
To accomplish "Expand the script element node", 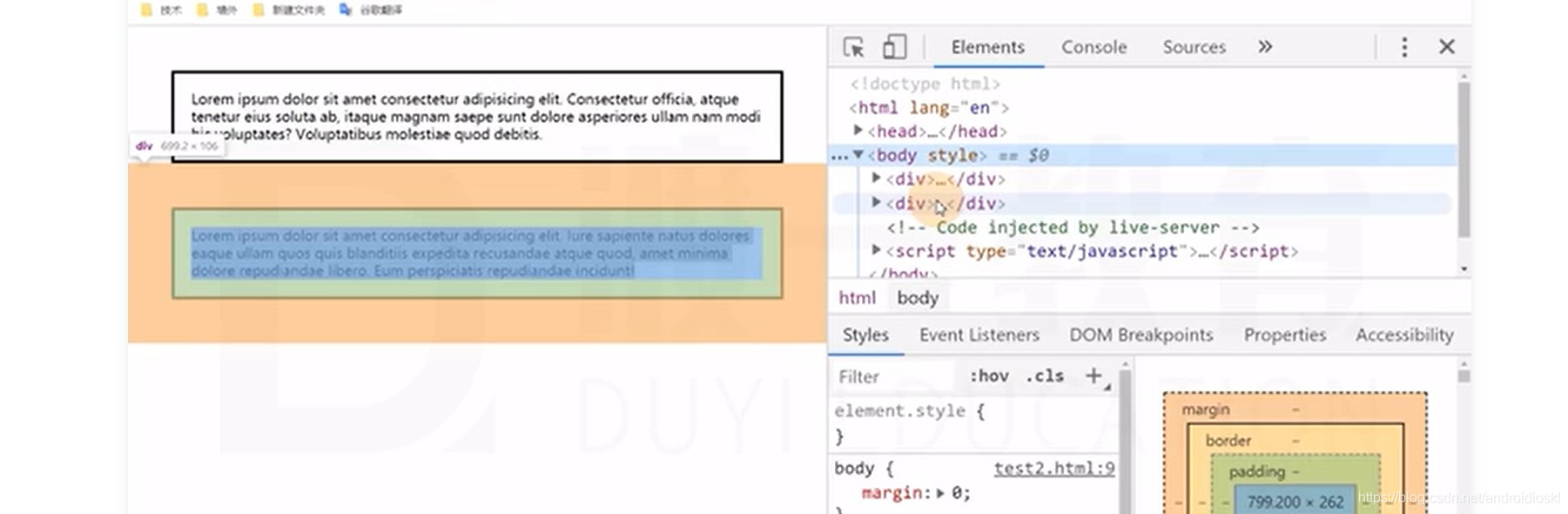I will tap(877, 250).
